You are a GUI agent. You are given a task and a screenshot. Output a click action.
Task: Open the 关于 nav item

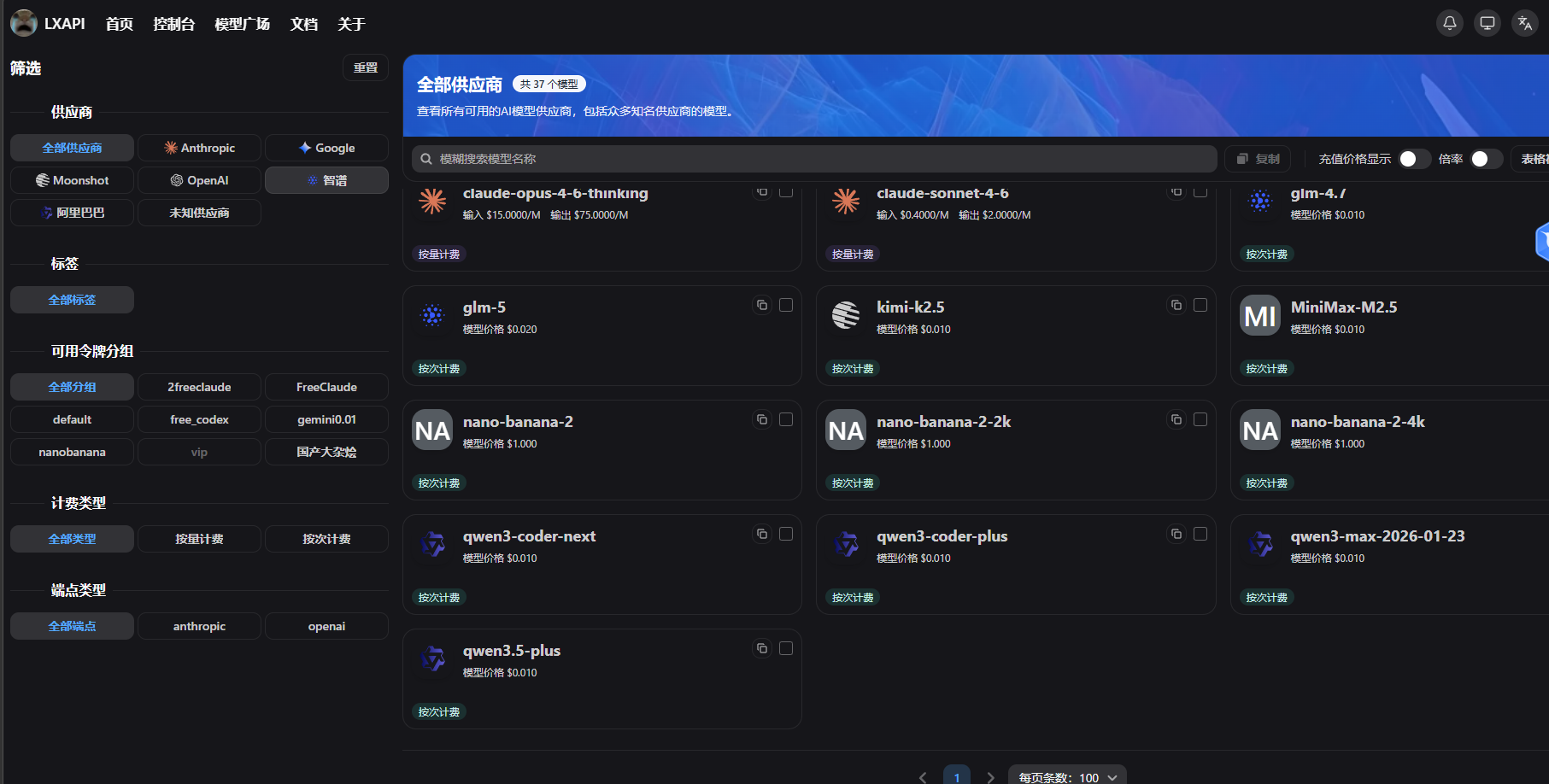pos(351,24)
